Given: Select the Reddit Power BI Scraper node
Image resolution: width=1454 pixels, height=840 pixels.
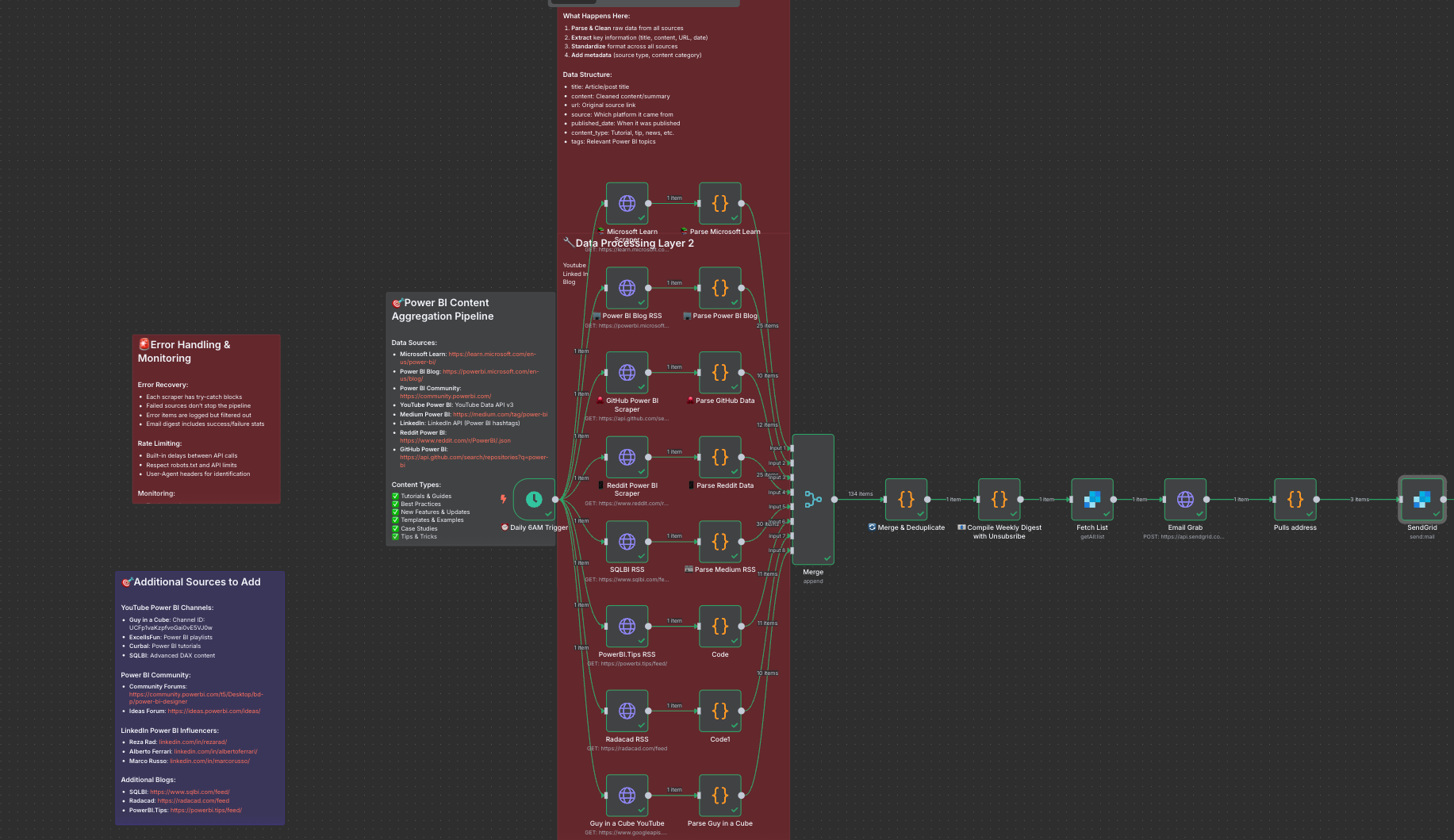Looking at the screenshot, I should tap(627, 458).
